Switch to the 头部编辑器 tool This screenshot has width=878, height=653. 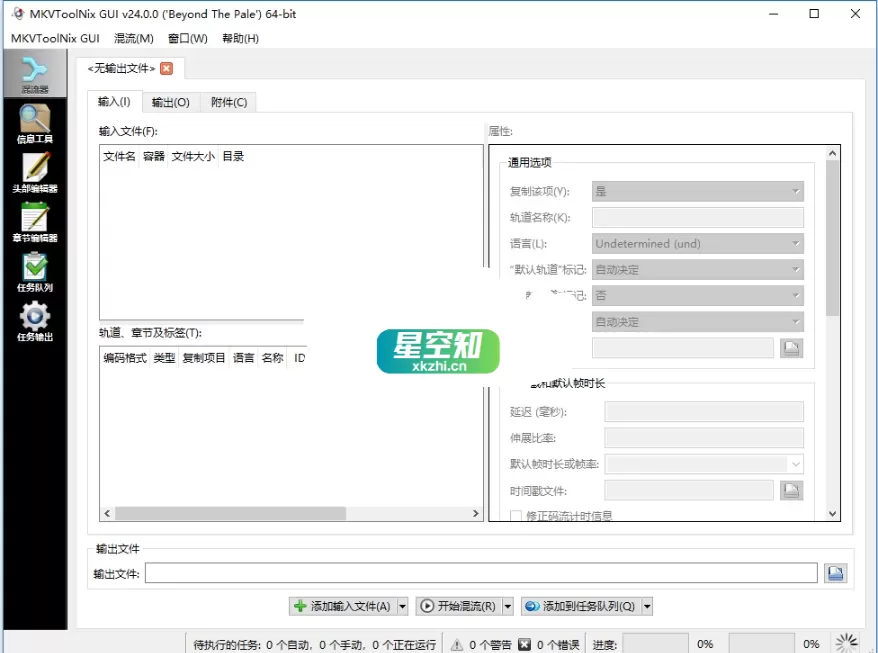pyautogui.click(x=35, y=172)
